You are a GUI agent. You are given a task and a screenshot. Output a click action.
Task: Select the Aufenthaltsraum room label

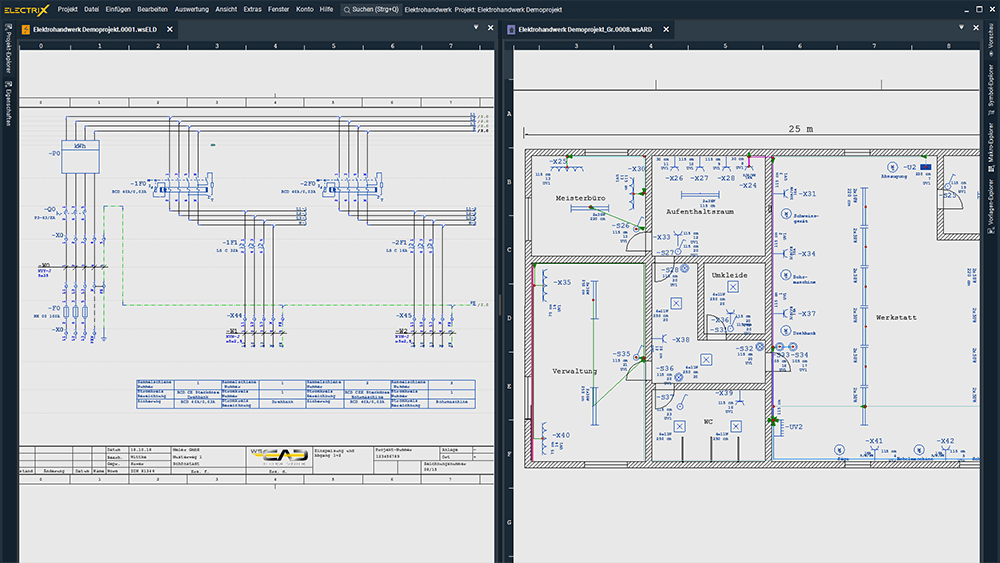tap(700, 212)
